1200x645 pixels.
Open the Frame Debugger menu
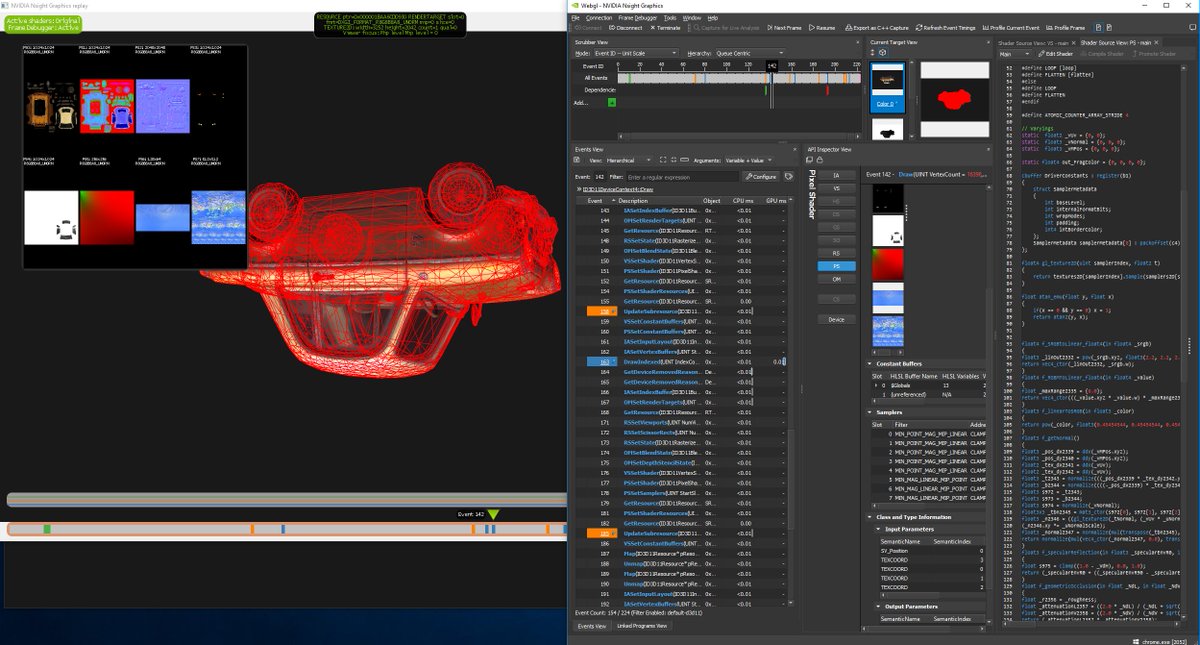[x=639, y=18]
